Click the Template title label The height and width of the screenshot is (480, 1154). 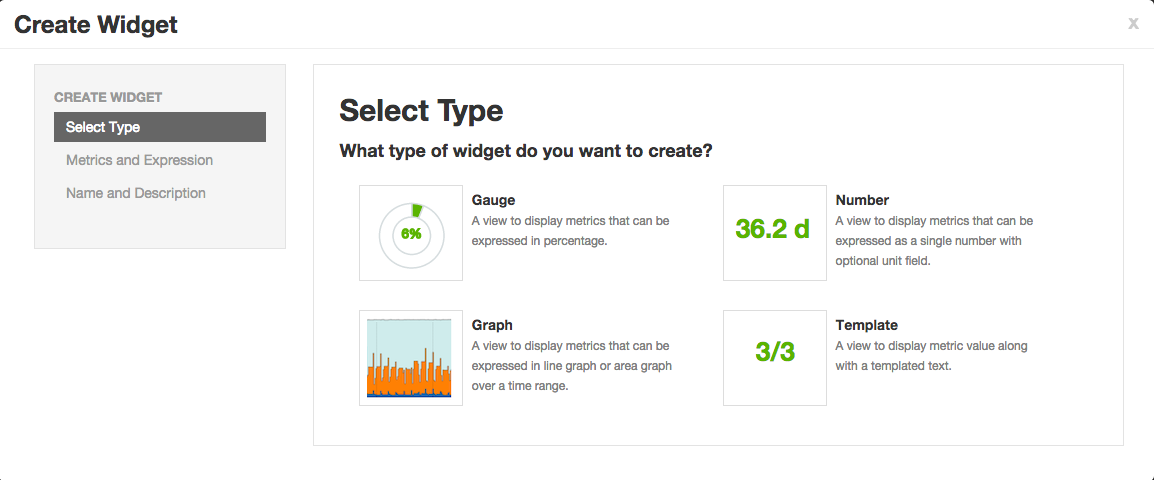pos(867,325)
